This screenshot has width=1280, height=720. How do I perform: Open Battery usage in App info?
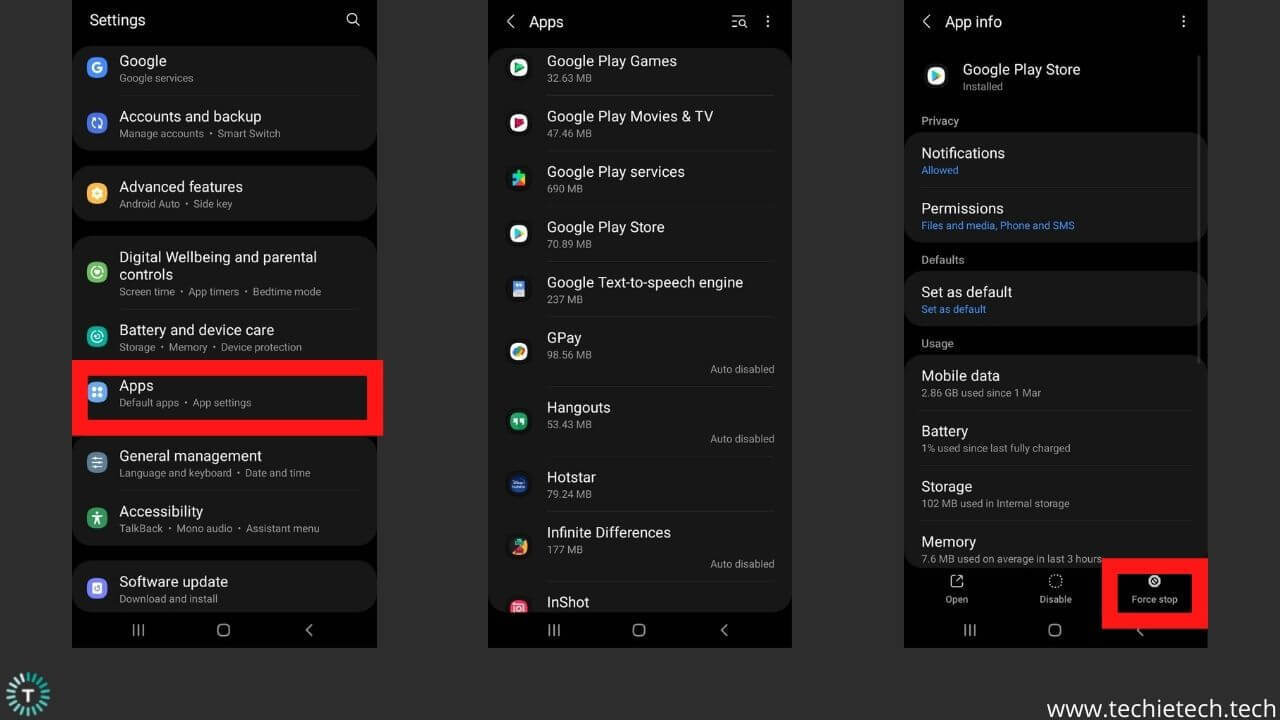(1055, 438)
